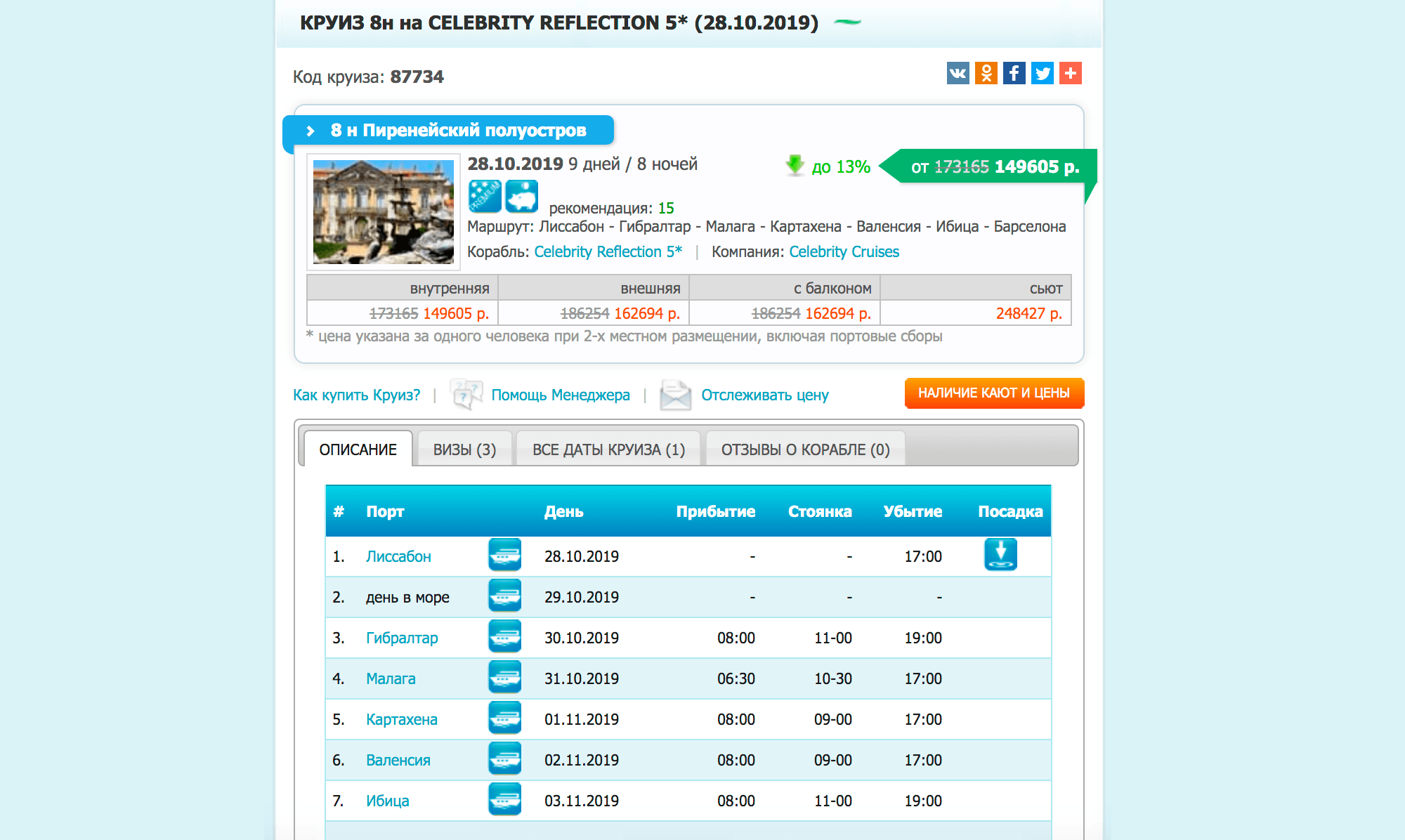Click рекомендация: 15 rating text
The width and height of the screenshot is (1405, 840).
coord(611,208)
